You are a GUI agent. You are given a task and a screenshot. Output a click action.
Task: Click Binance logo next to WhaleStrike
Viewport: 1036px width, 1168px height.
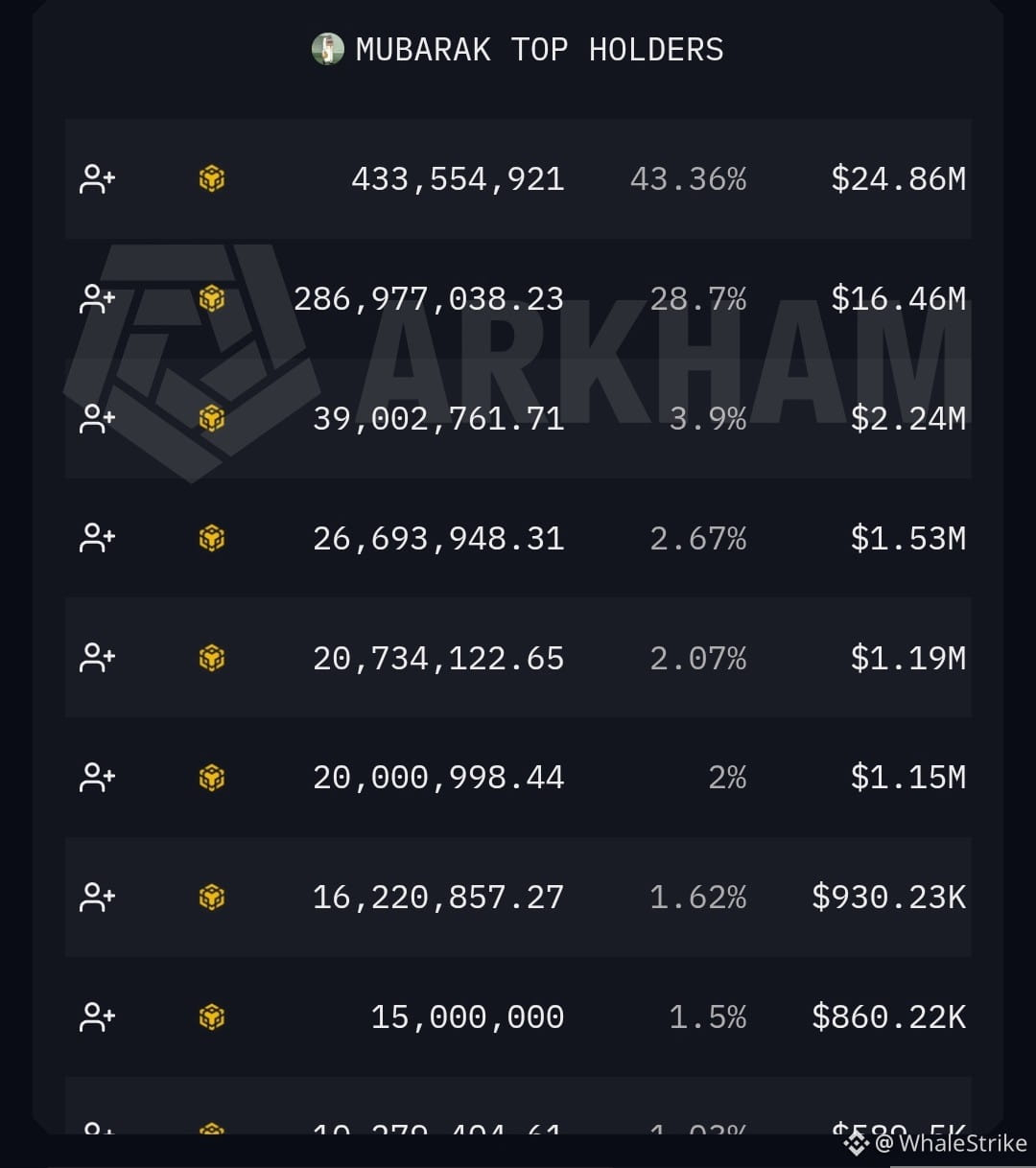pyautogui.click(x=857, y=1142)
